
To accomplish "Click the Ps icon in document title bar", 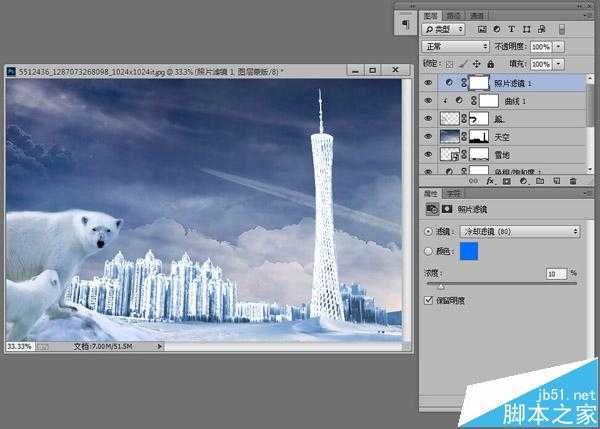I will click(11, 71).
